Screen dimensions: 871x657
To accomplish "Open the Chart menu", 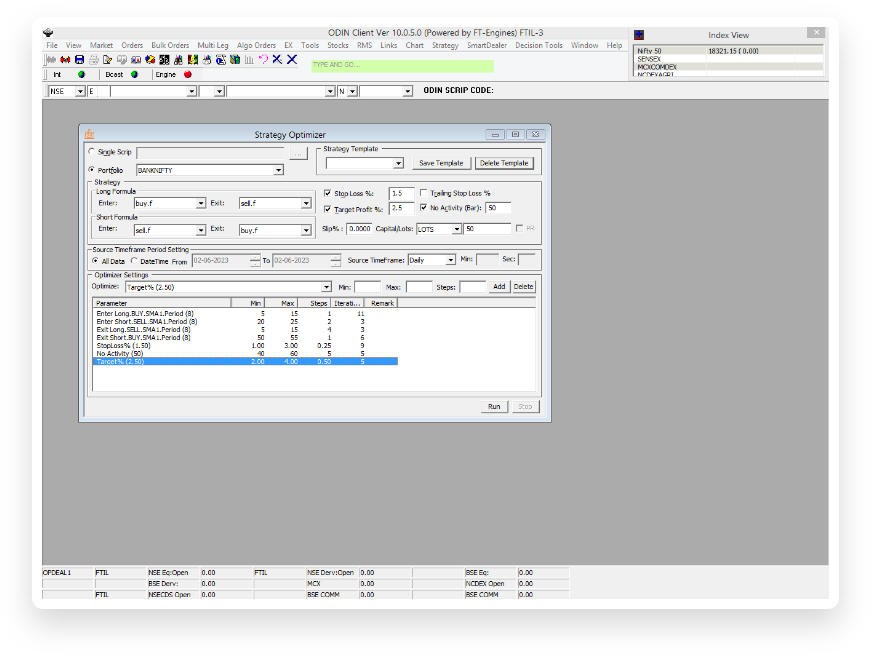I will [x=414, y=46].
